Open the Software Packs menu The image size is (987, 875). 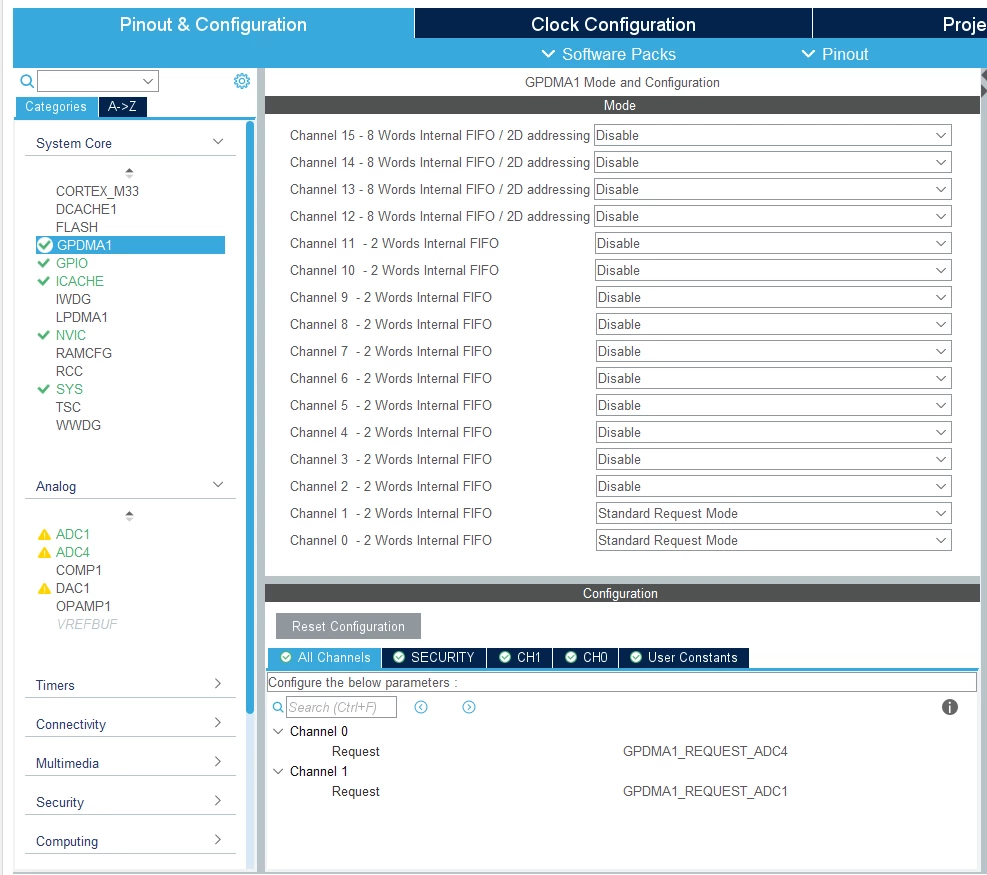point(609,54)
